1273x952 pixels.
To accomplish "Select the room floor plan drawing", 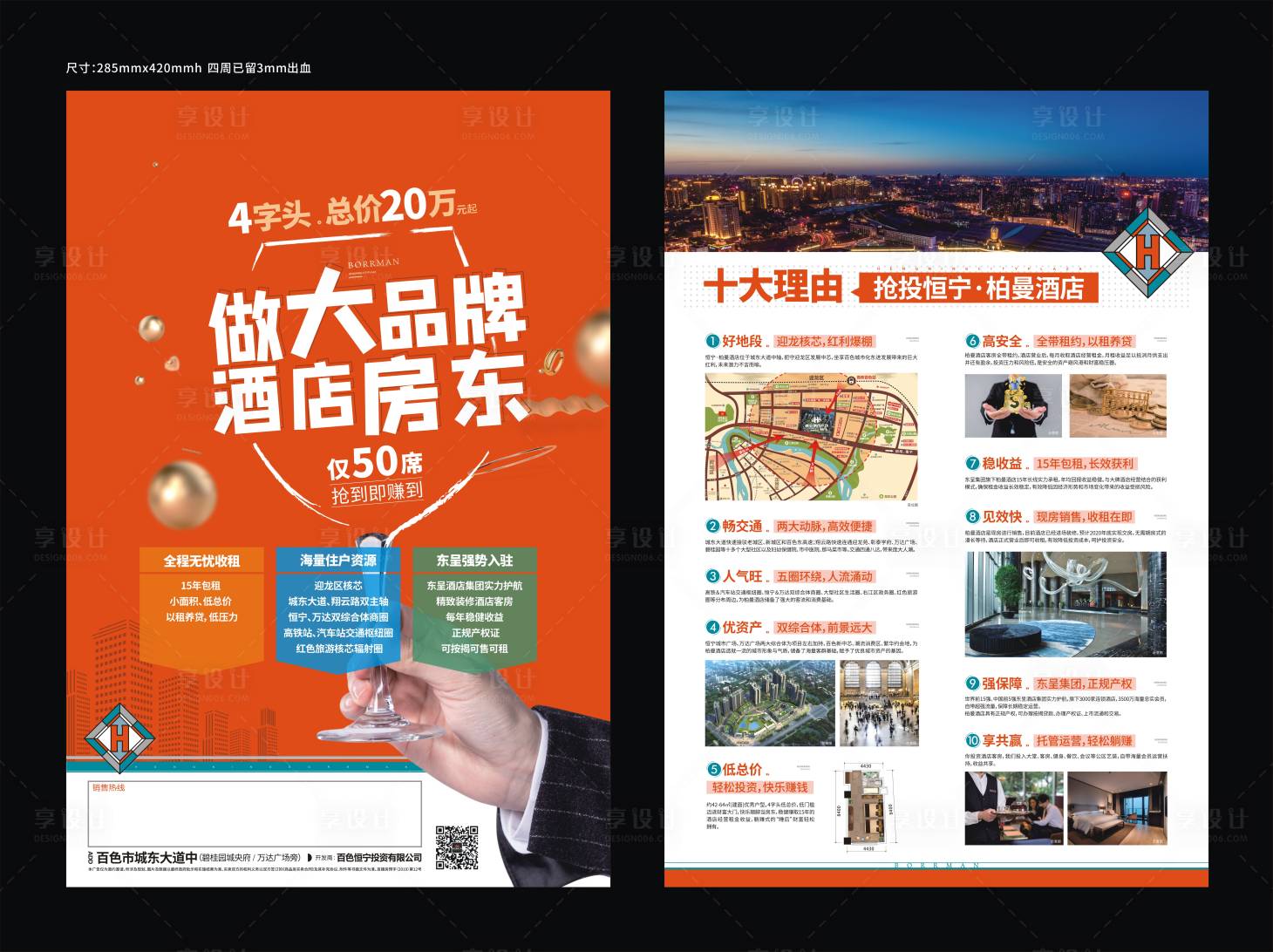I will [867, 808].
